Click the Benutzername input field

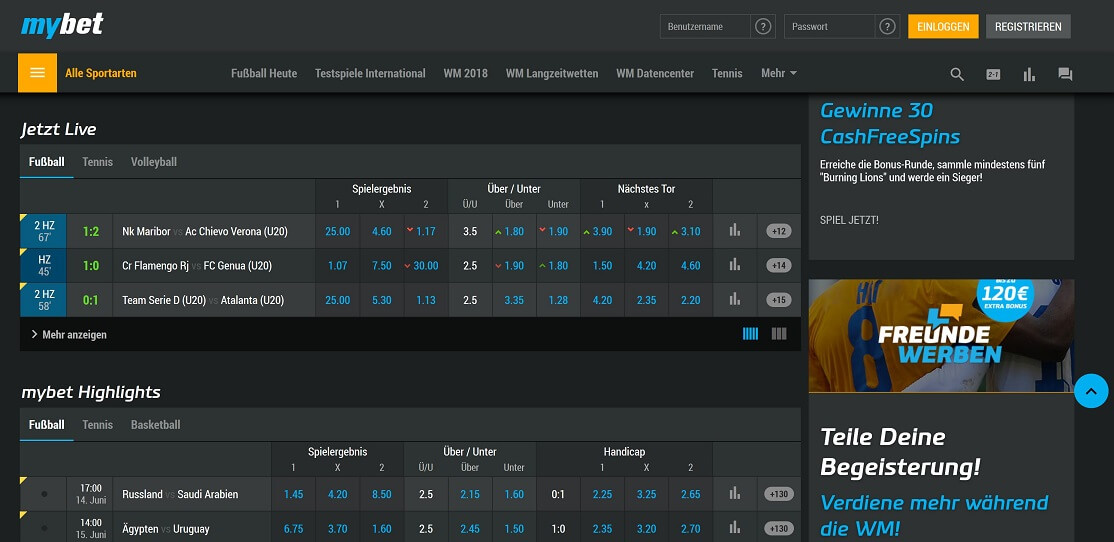point(704,27)
